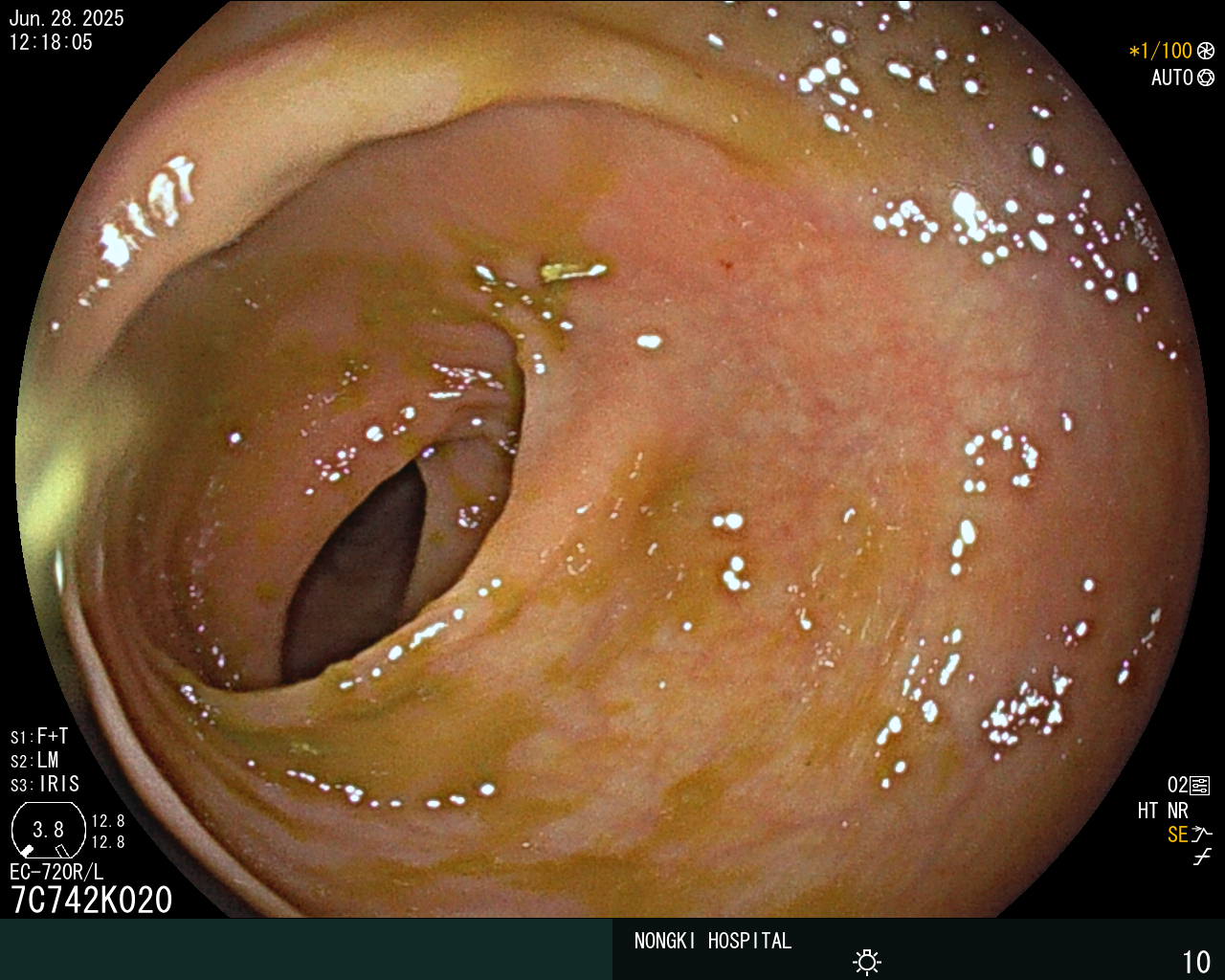Image resolution: width=1225 pixels, height=980 pixels.
Task: Click the S2: LM switch assignment
Action: point(34,761)
